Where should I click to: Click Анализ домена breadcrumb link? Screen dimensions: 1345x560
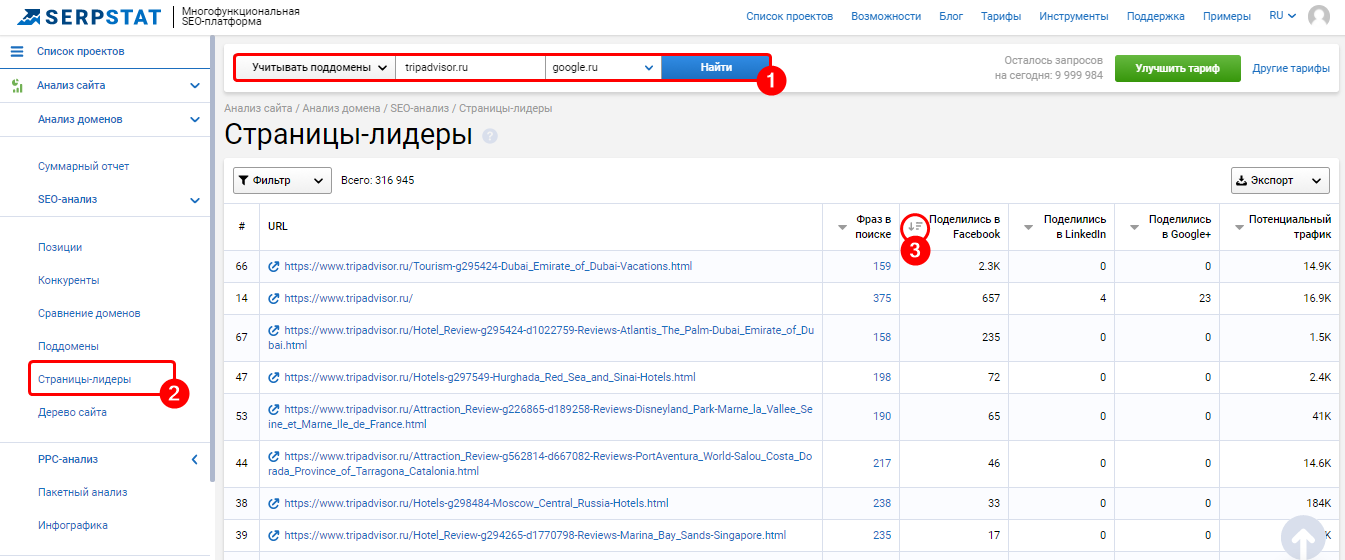coord(341,108)
